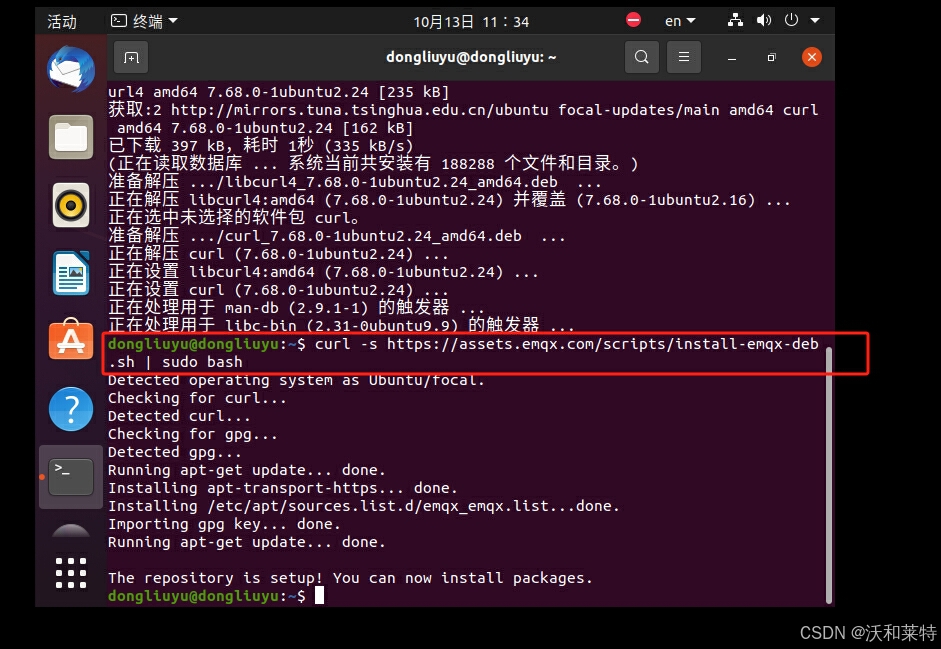Click the emqx_emqx.list installing line

tap(364, 506)
